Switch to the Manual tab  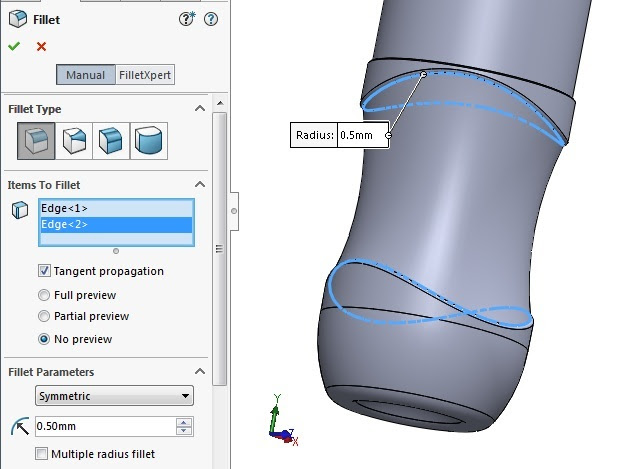pyautogui.click(x=85, y=75)
